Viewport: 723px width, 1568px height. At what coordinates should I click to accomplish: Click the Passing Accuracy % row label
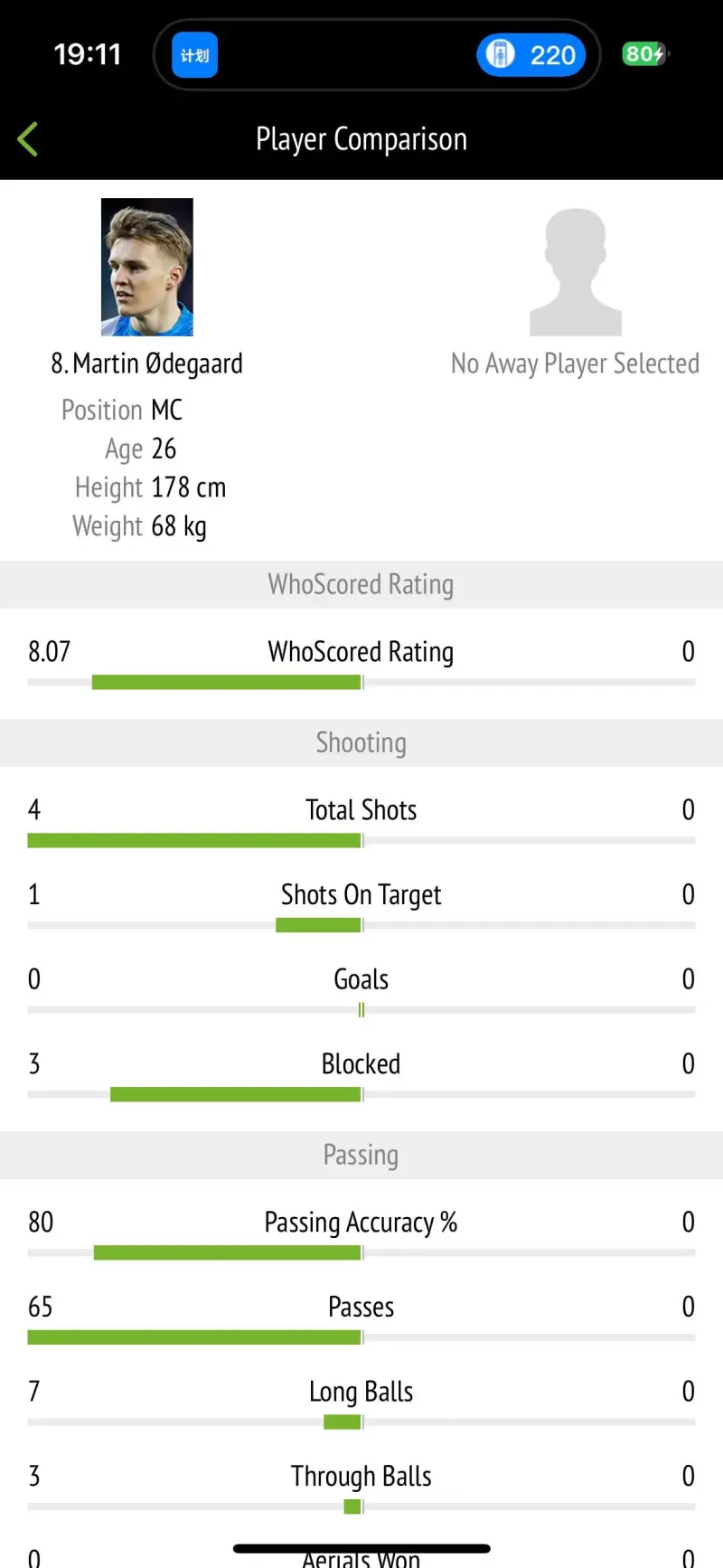tap(361, 1223)
